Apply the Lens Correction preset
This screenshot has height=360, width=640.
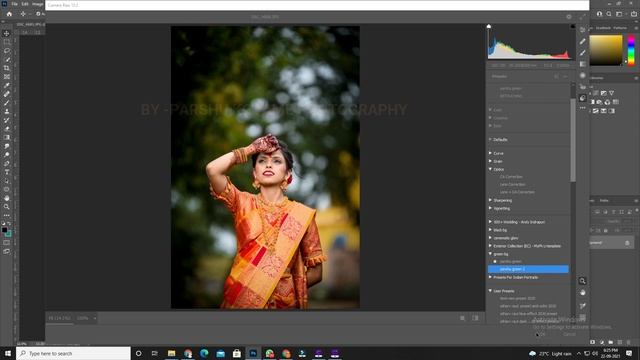512,184
